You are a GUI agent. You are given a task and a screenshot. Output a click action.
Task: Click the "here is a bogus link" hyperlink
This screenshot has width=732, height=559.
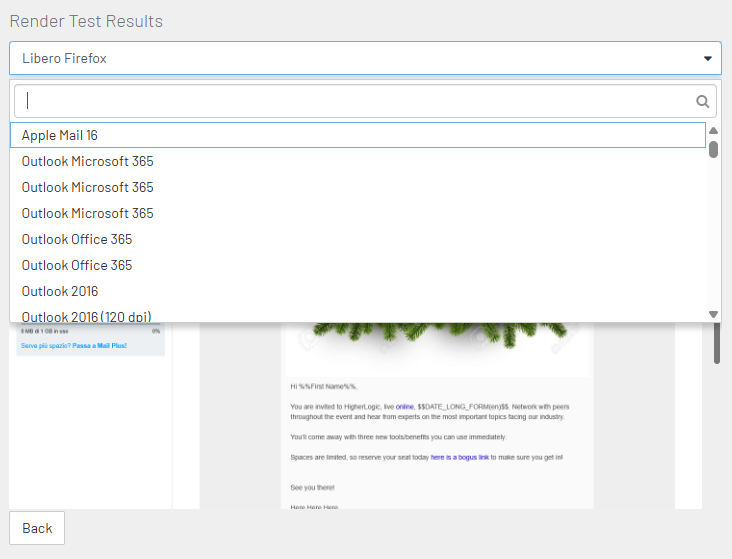[x=460, y=457]
